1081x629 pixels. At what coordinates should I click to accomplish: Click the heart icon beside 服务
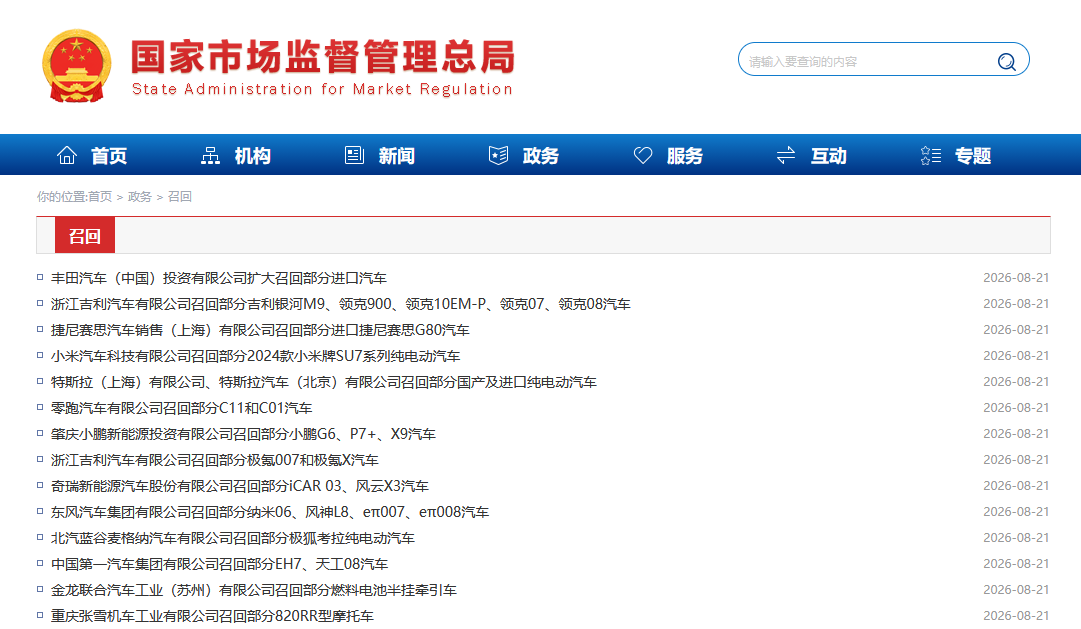[x=643, y=155]
